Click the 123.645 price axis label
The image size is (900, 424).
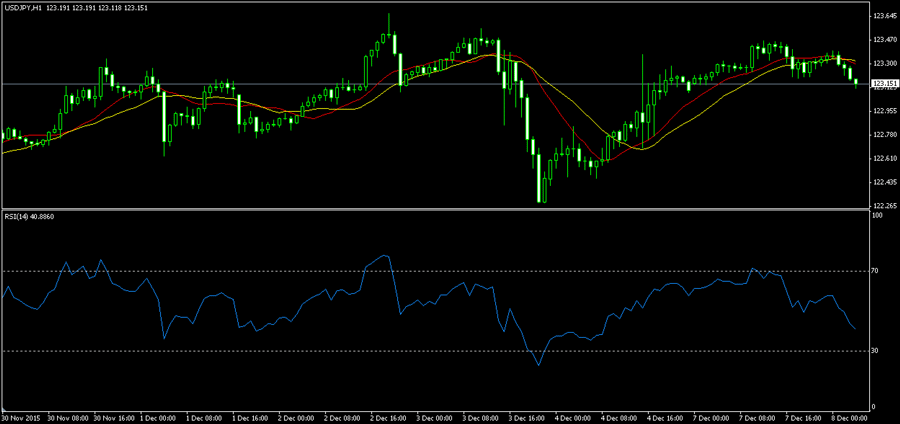[x=883, y=17]
